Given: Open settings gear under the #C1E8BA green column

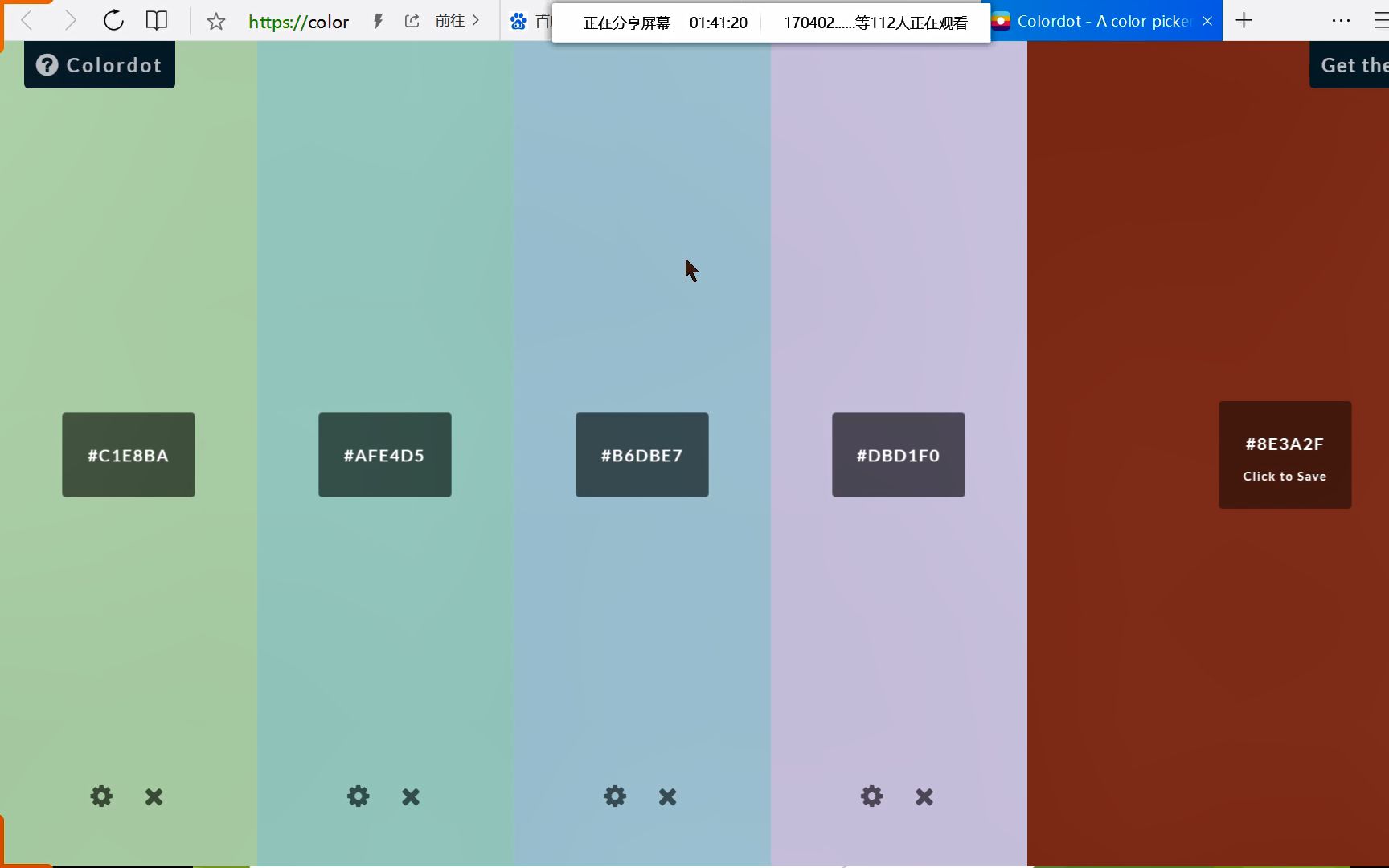Looking at the screenshot, I should point(100,796).
